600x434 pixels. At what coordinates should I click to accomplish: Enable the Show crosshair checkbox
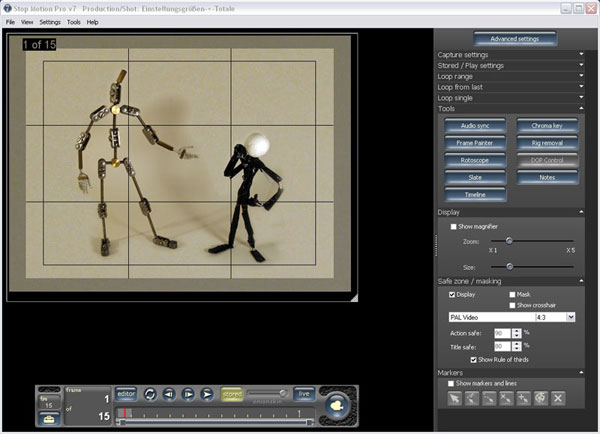point(512,305)
